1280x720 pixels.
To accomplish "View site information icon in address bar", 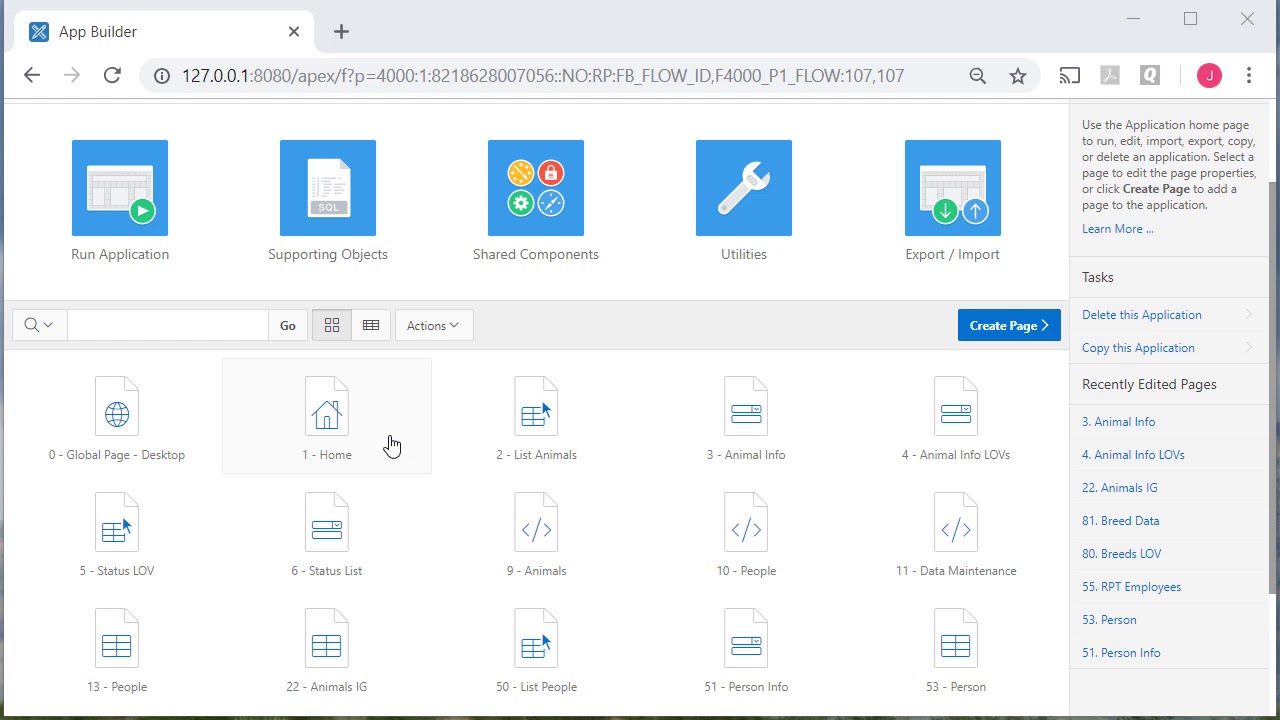I will [162, 76].
